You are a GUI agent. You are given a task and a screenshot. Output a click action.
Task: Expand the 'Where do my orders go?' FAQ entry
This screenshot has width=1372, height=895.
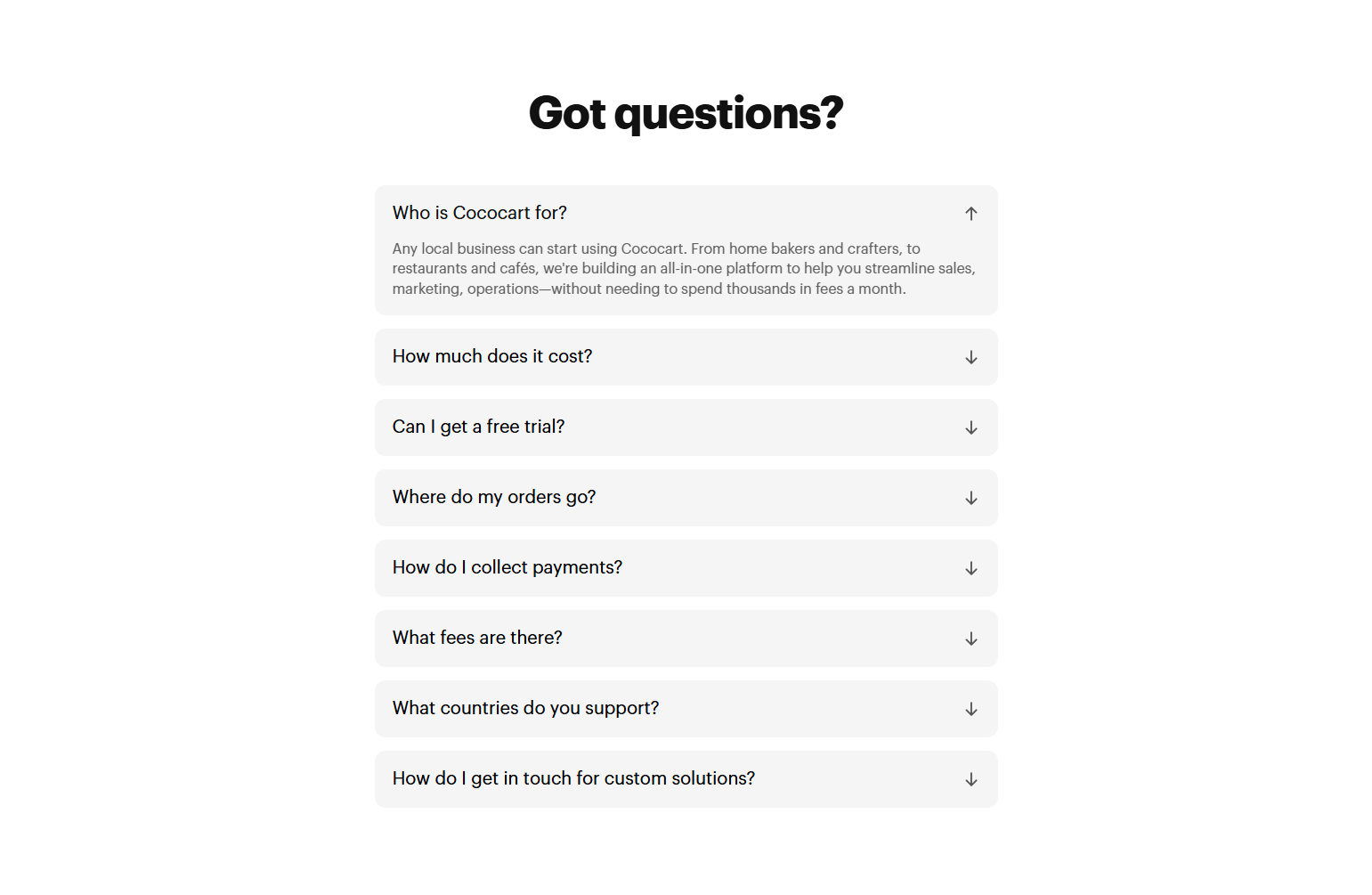(686, 498)
